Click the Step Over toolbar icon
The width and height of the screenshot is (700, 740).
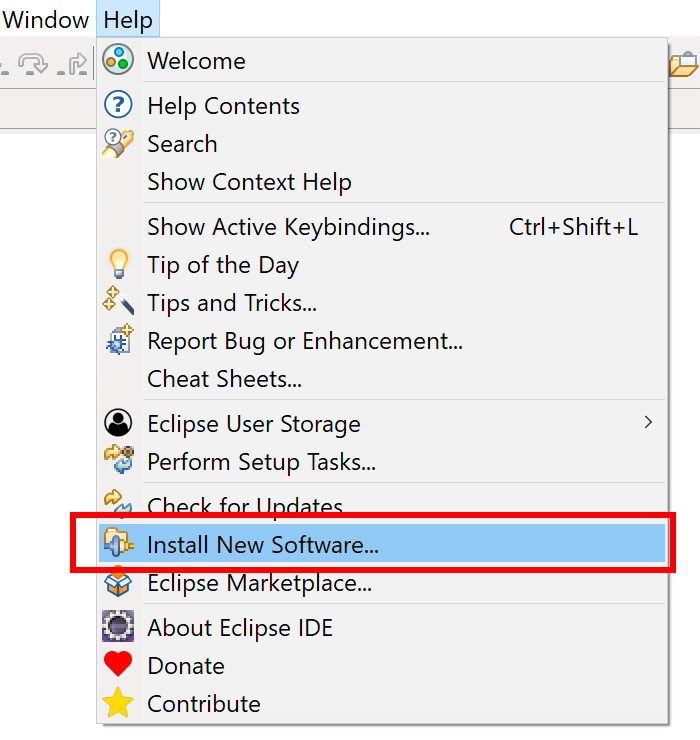coord(32,64)
